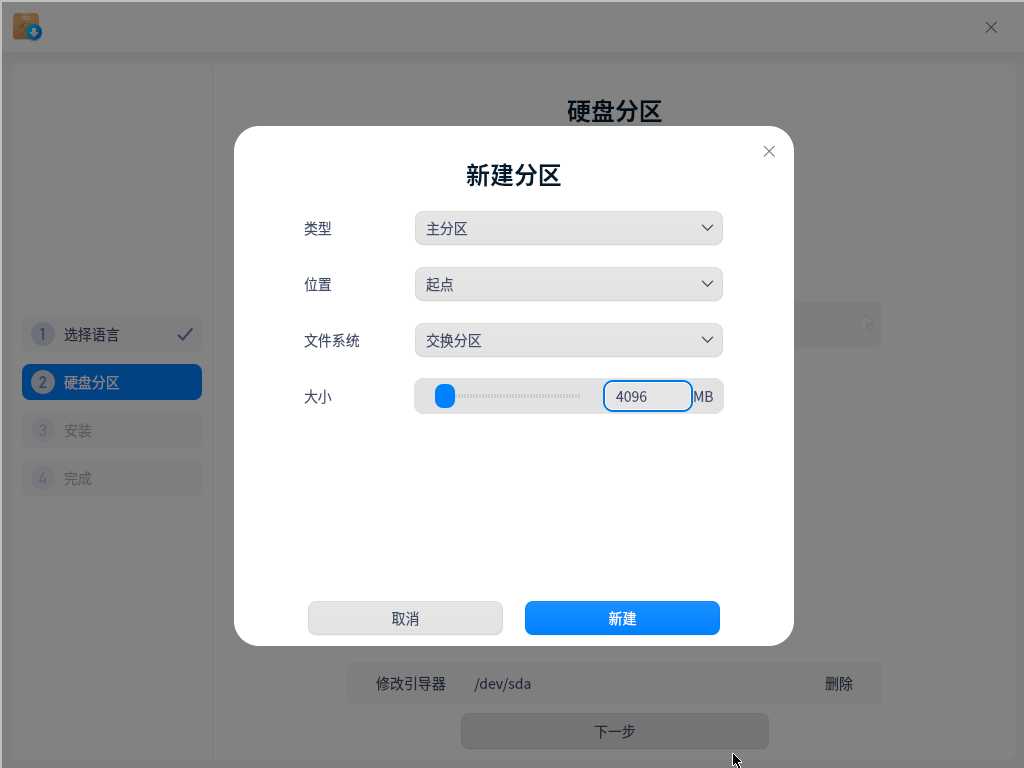
Task: Click the blue 新建 button
Action: click(622, 618)
